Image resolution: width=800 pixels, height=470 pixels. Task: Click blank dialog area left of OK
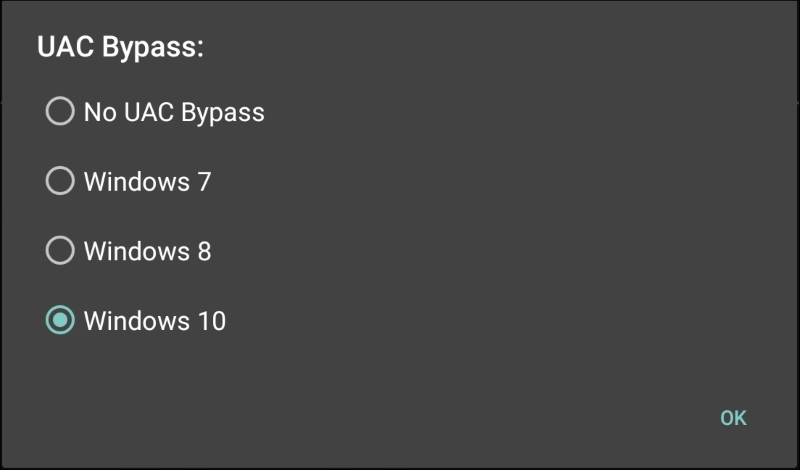coord(400,417)
